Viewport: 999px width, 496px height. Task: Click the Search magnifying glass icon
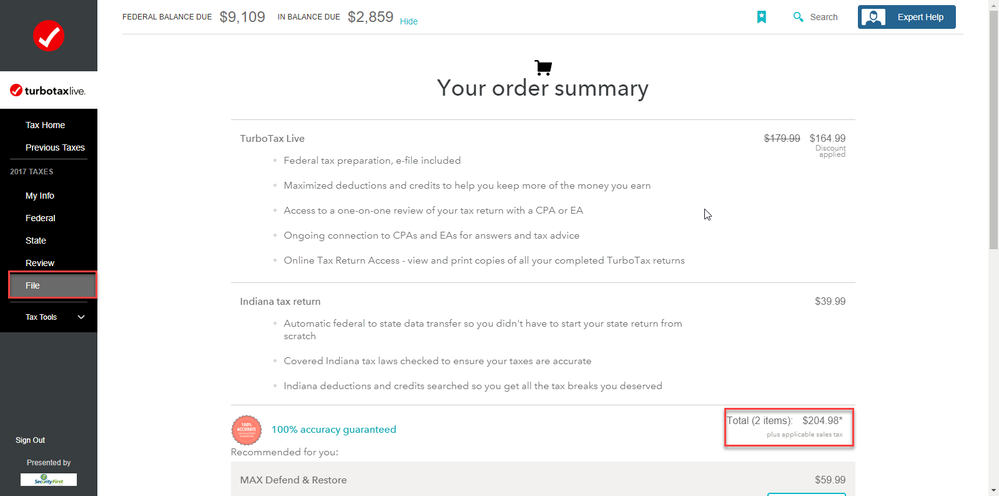click(798, 17)
